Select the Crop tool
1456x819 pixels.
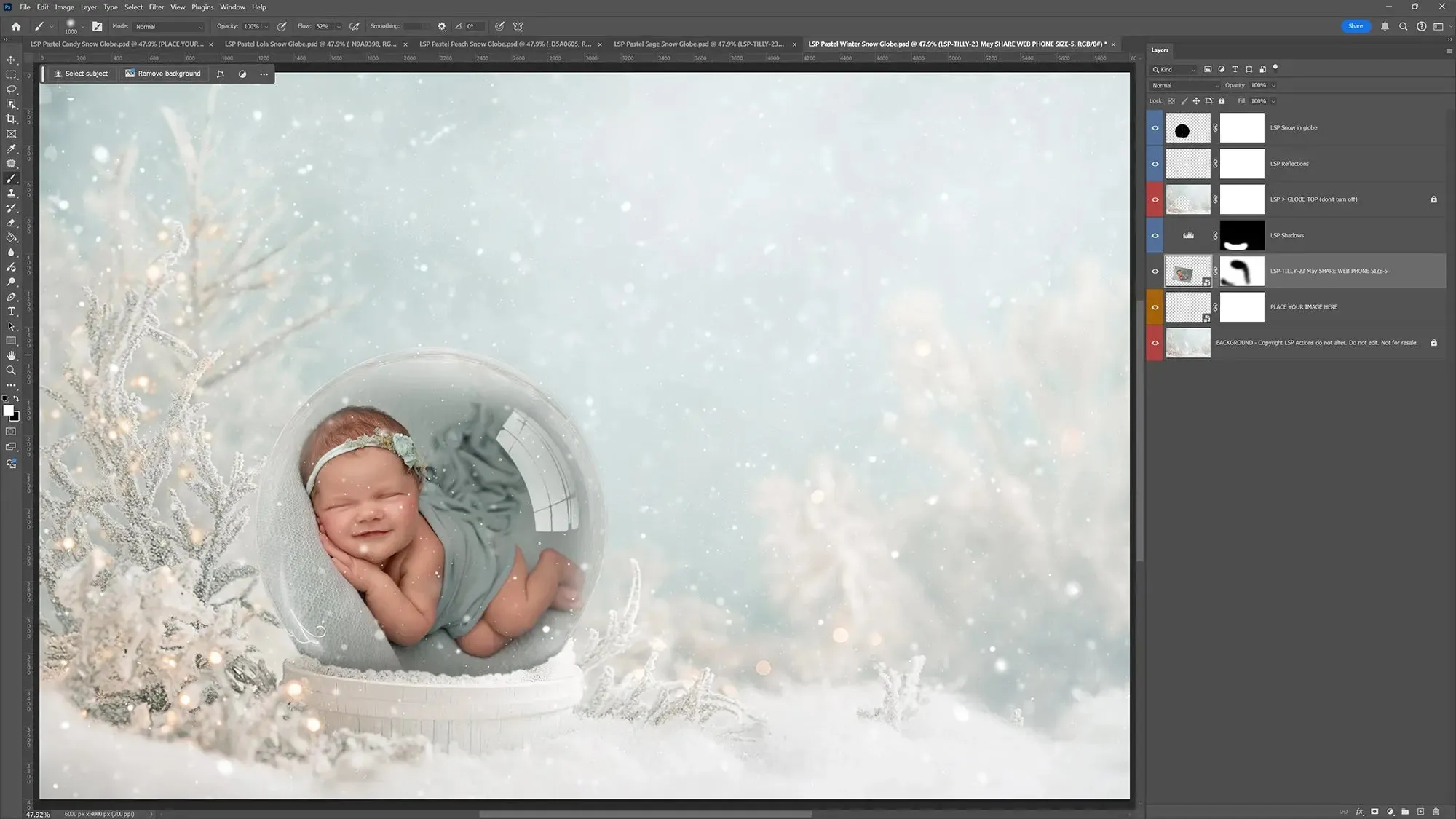(x=11, y=119)
